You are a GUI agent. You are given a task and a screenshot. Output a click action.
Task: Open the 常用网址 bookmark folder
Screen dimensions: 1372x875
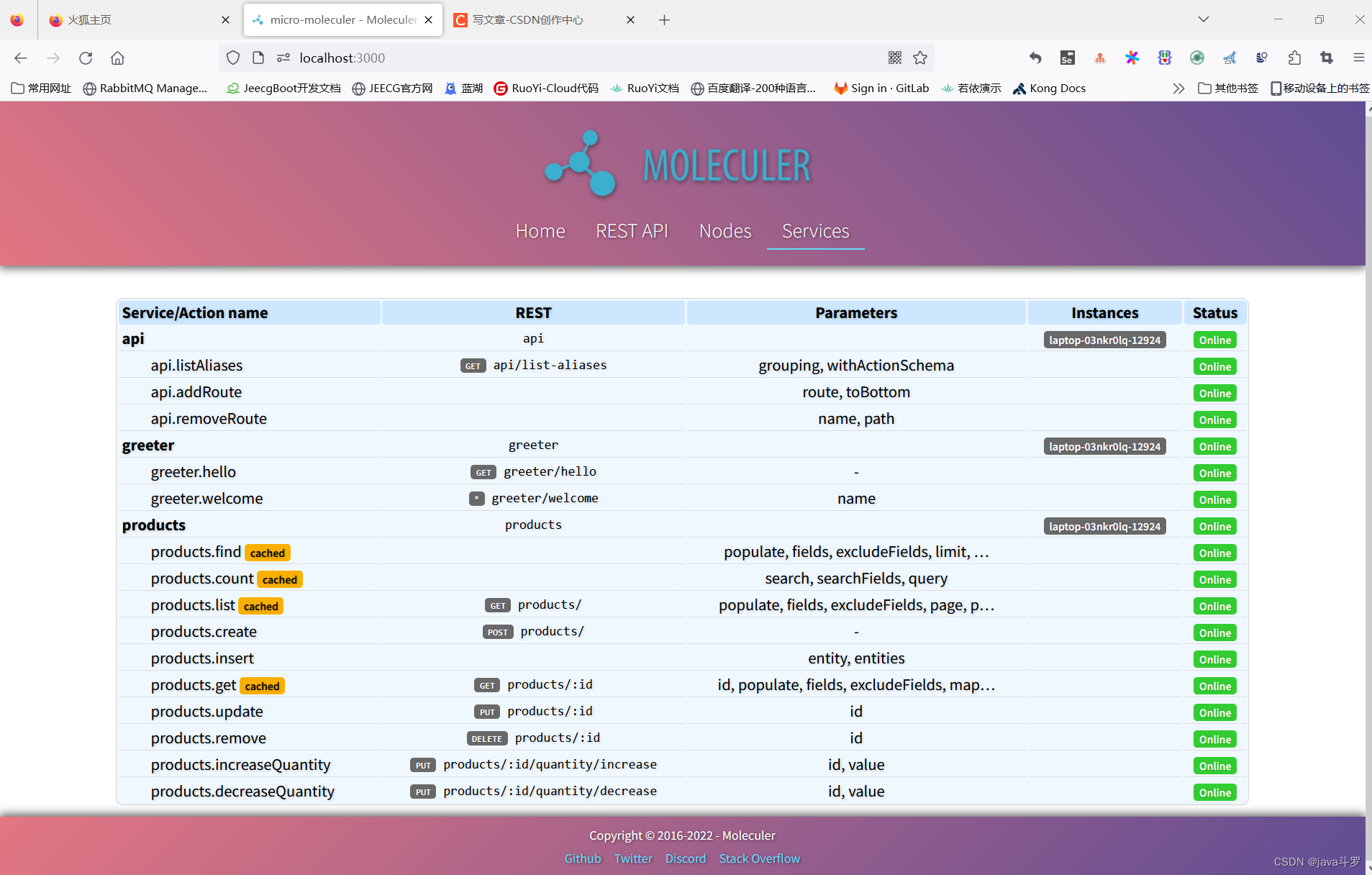click(42, 89)
